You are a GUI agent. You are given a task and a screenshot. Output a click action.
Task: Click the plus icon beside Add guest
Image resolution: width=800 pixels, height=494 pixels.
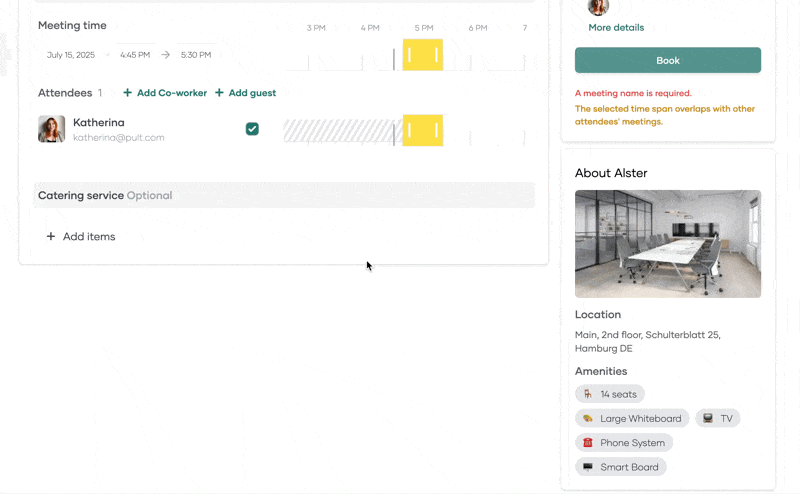coord(219,92)
